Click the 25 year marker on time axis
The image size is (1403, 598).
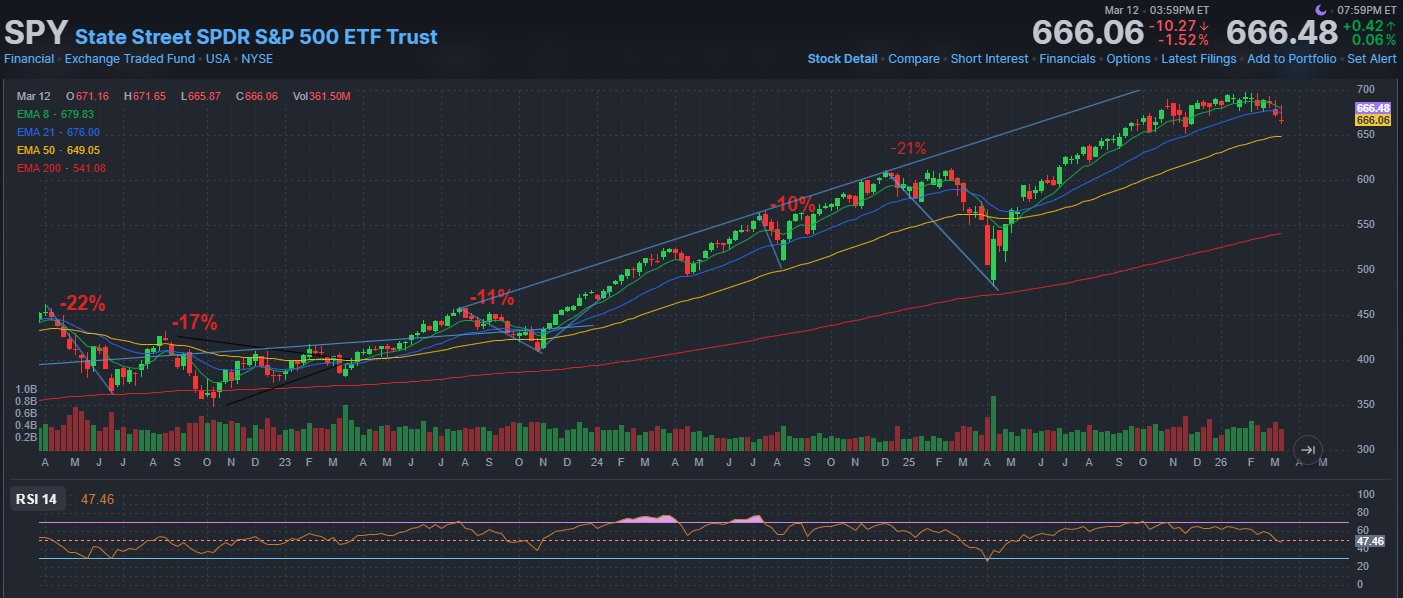click(x=908, y=463)
